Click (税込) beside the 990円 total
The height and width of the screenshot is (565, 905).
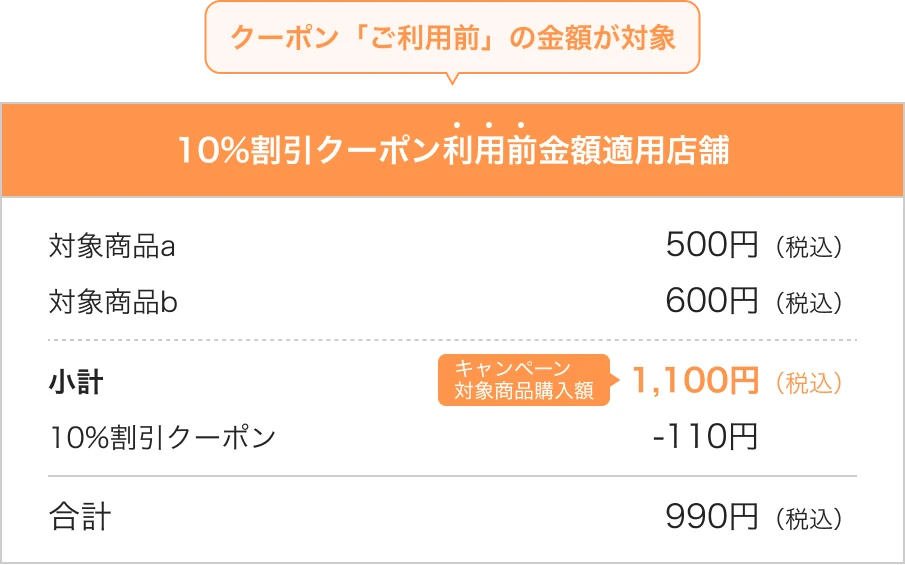coord(808,519)
